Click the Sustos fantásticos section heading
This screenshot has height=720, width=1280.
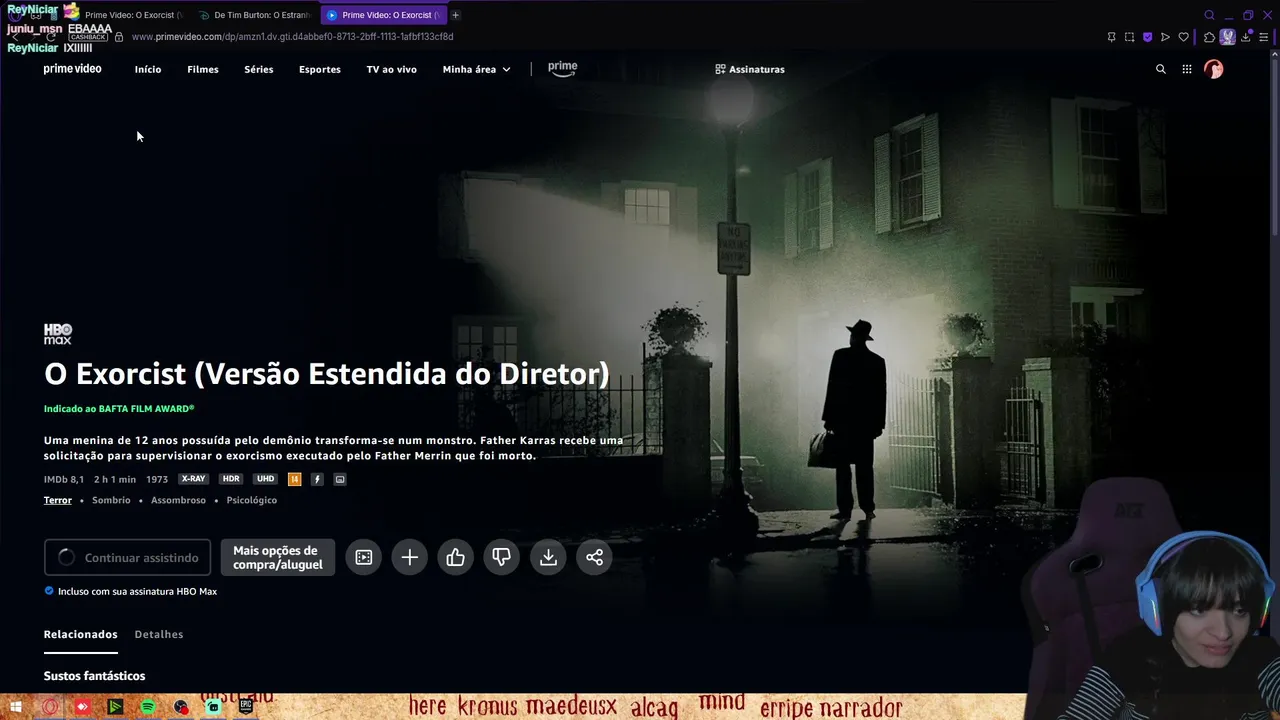tap(94, 676)
